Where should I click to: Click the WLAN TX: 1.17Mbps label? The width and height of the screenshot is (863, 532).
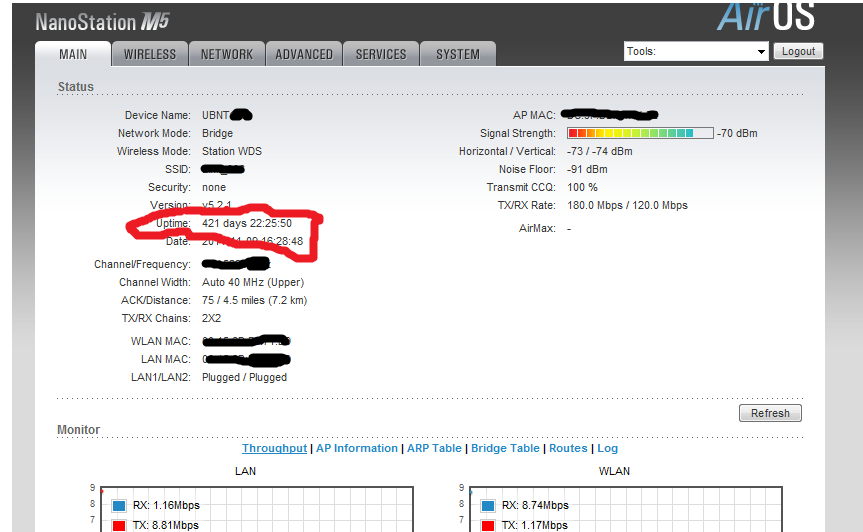pyautogui.click(x=534, y=525)
